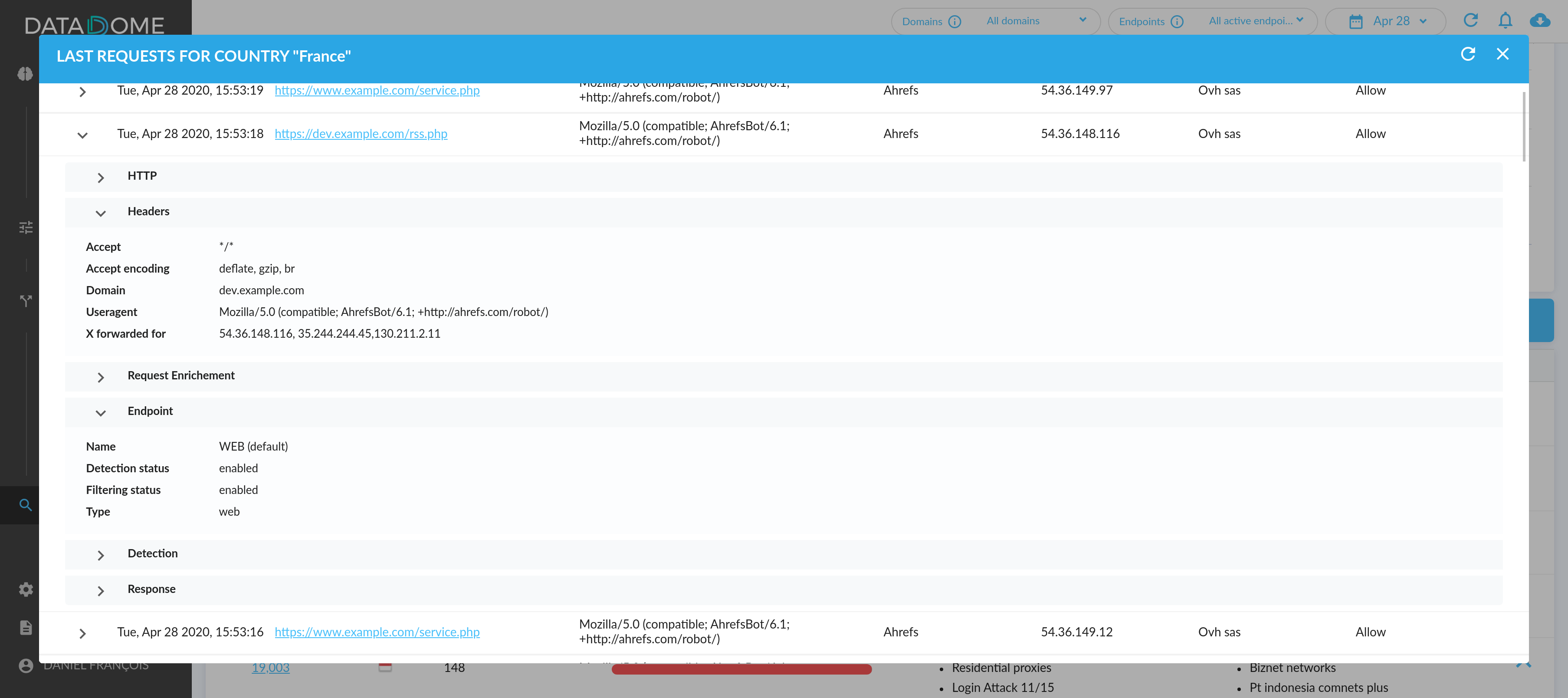Image resolution: width=1568 pixels, height=698 pixels.
Task: Expand the Request Enrichement section
Action: [101, 377]
